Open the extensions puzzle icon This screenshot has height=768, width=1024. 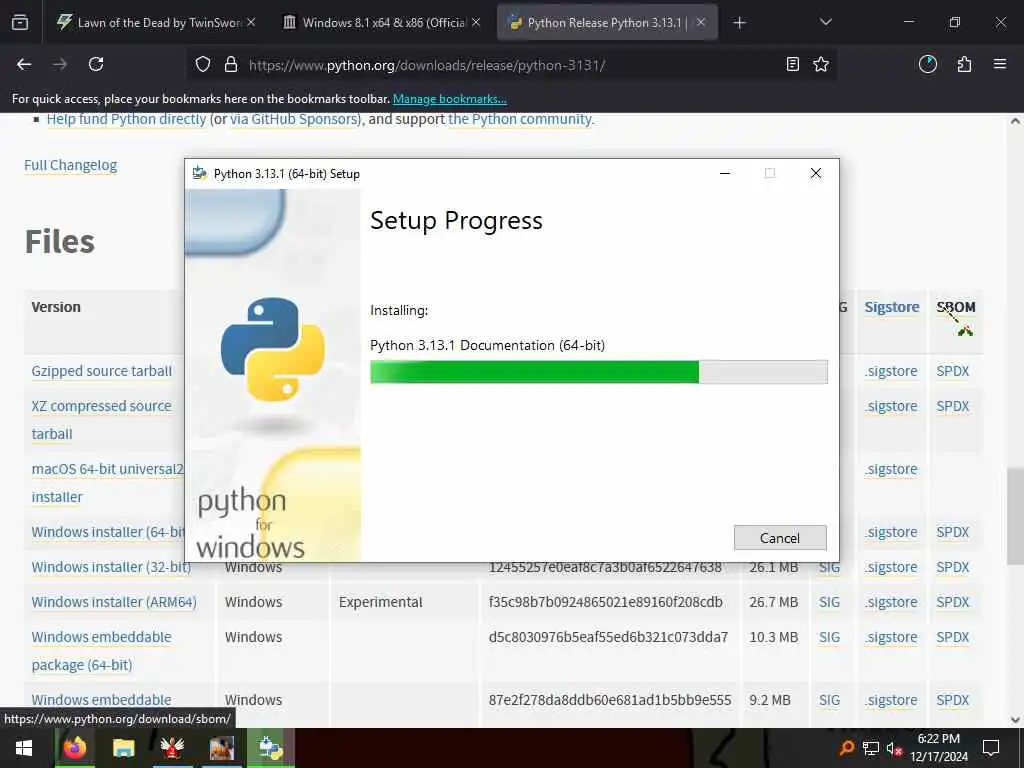tap(964, 64)
